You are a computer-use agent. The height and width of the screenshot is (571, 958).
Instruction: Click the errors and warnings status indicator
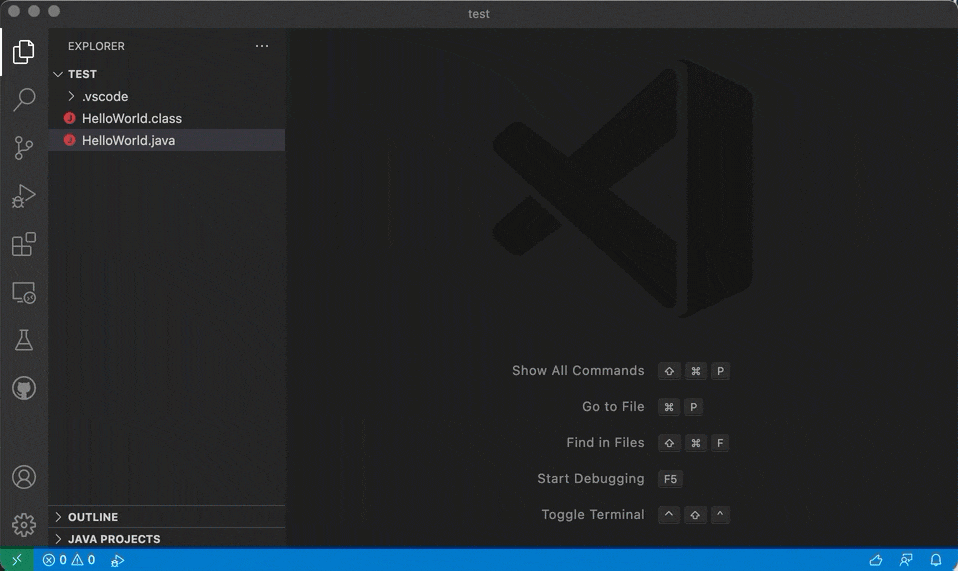pos(69,560)
